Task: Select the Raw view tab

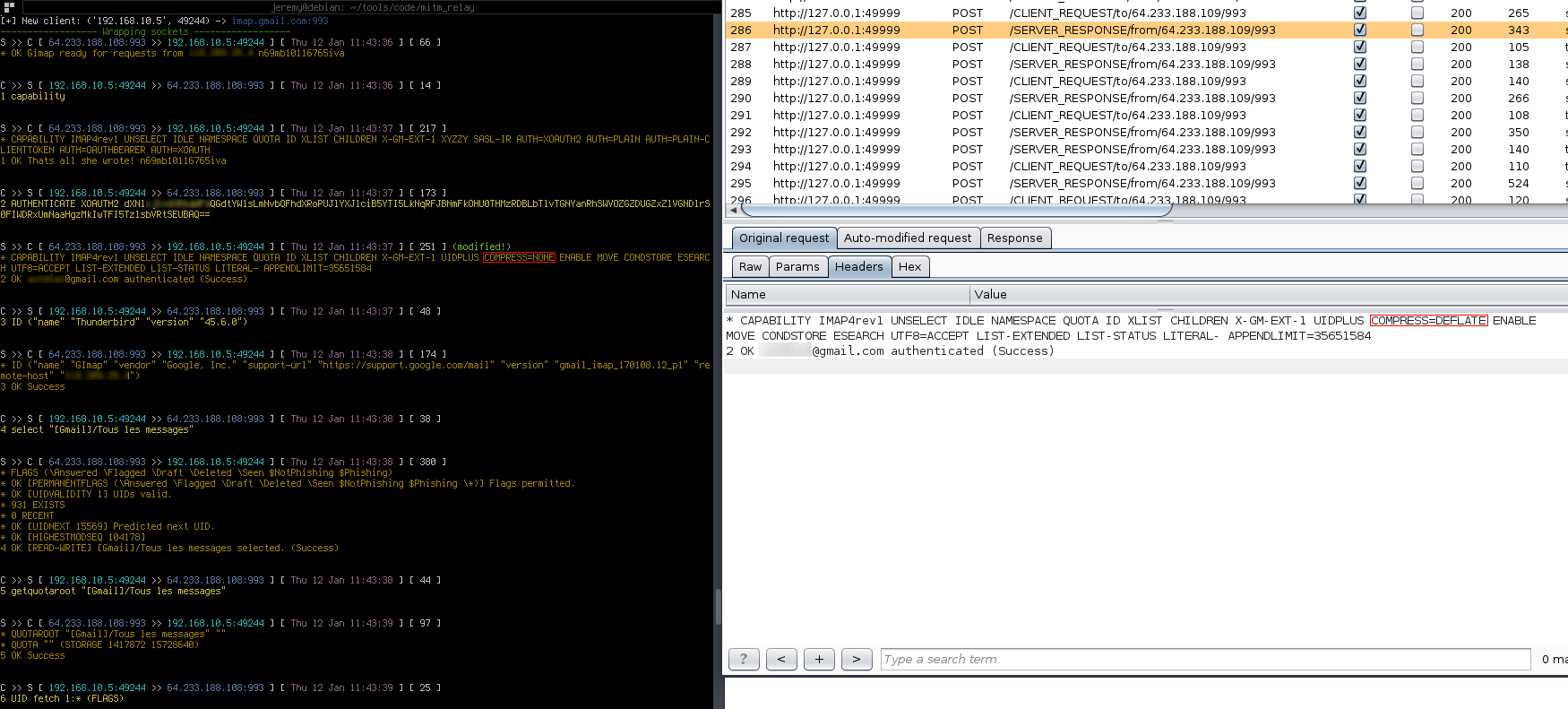Action: pos(751,267)
